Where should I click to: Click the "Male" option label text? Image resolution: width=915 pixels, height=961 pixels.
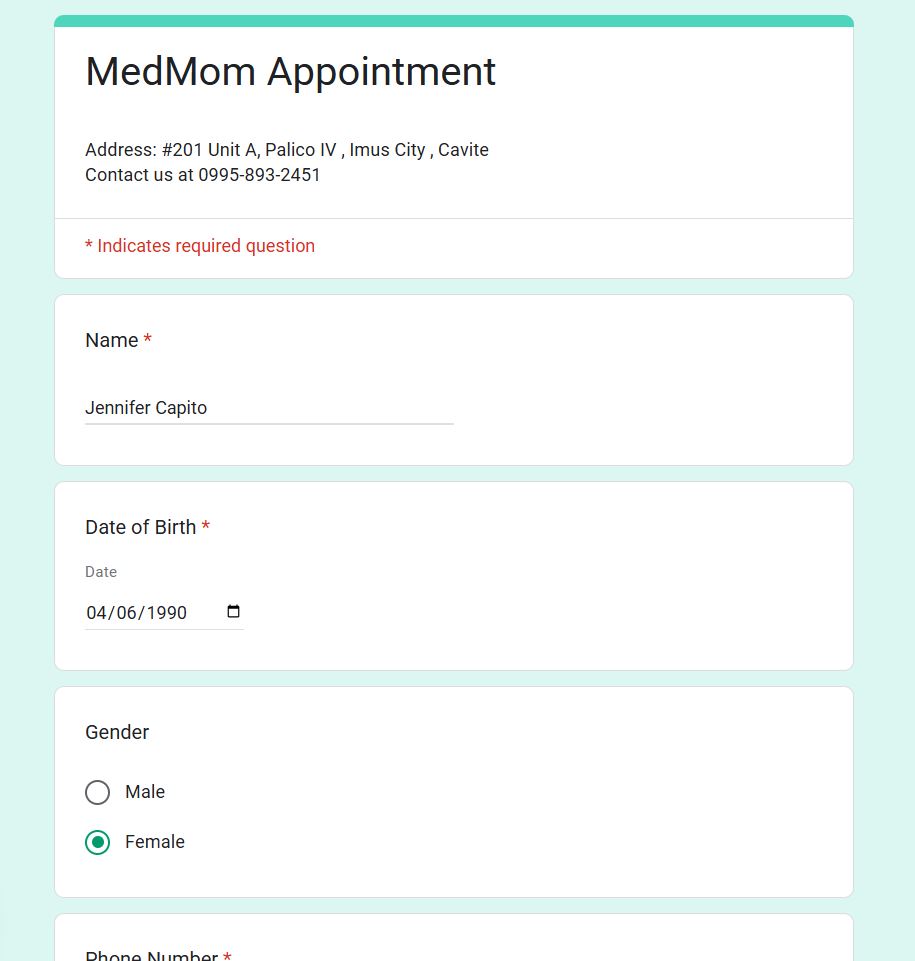[145, 792]
